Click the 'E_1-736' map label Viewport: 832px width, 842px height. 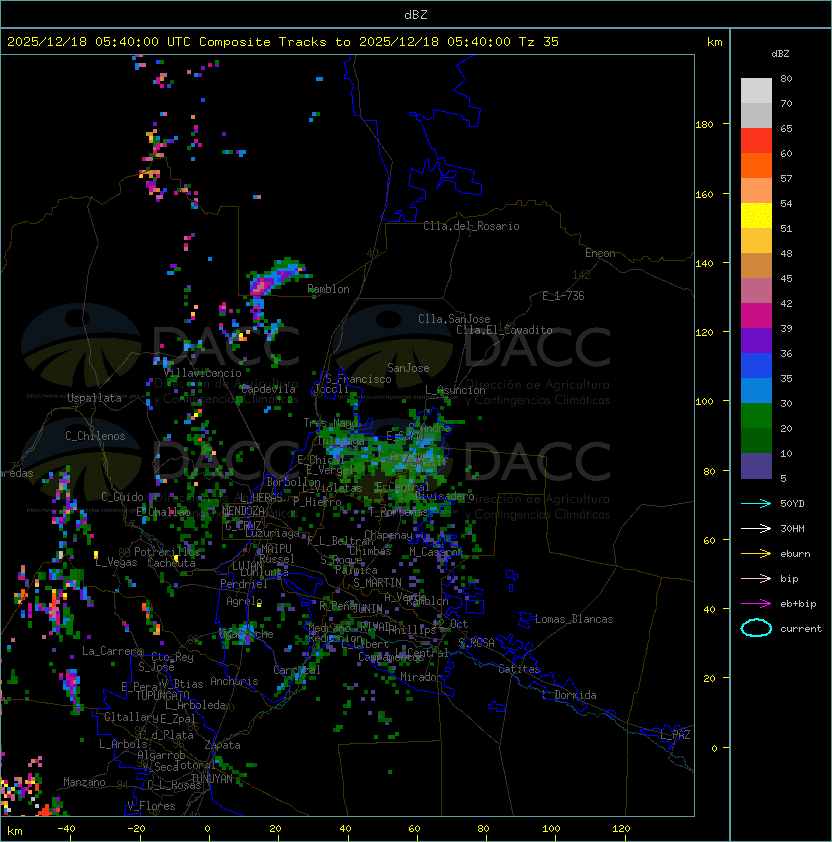point(563,296)
